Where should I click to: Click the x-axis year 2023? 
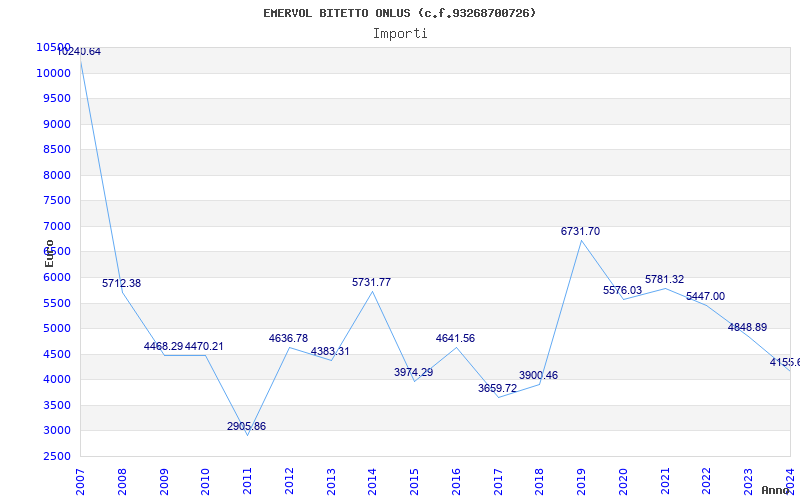pyautogui.click(x=748, y=482)
